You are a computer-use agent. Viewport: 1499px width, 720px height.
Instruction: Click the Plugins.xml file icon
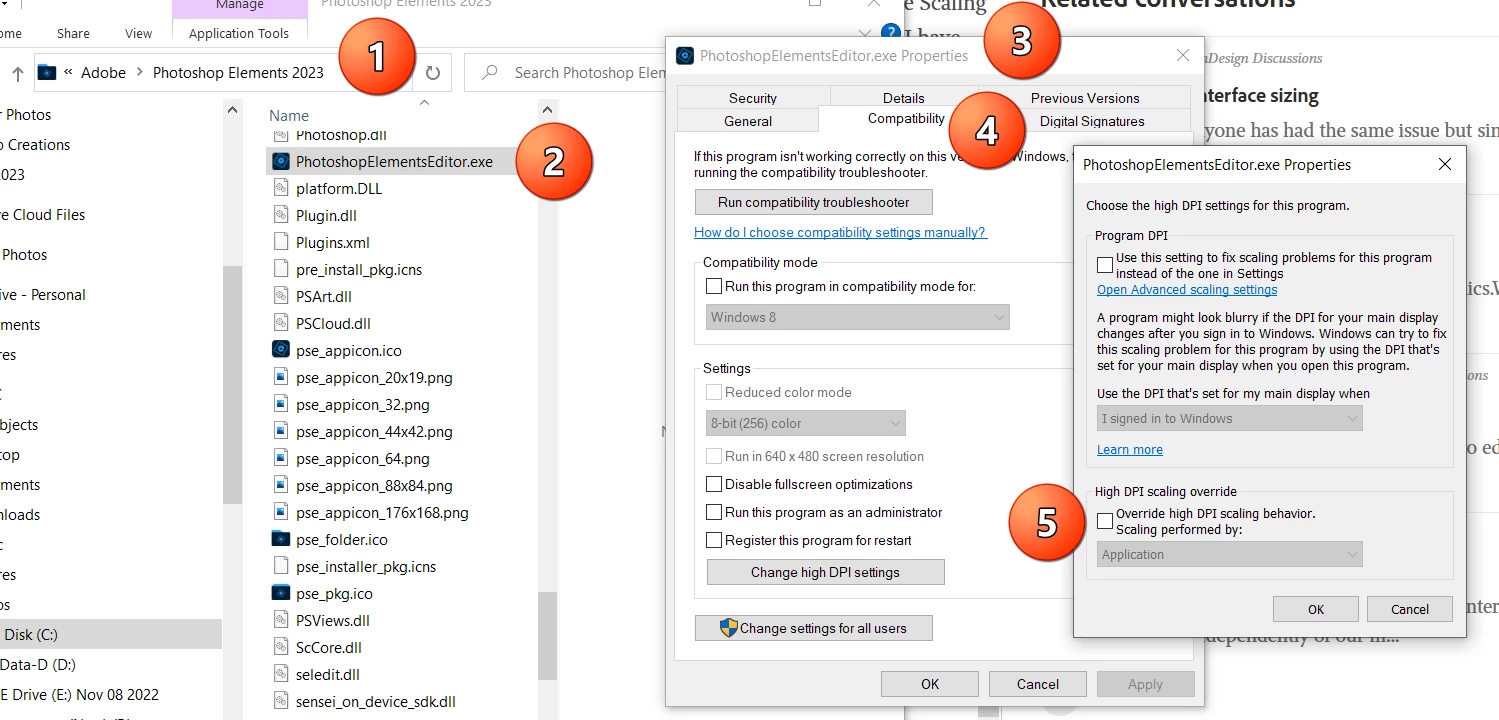tap(281, 242)
